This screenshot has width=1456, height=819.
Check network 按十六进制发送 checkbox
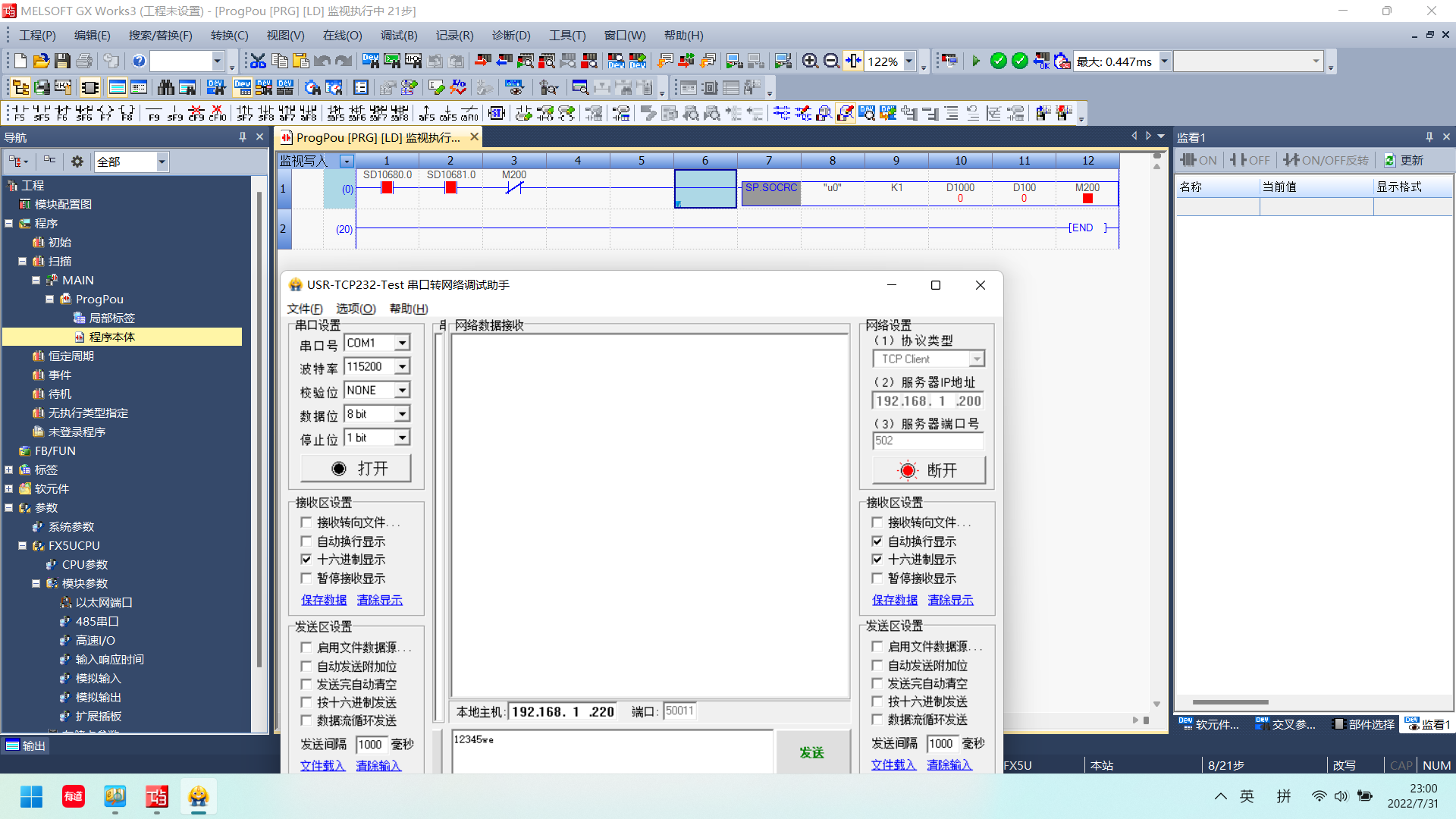tap(877, 702)
